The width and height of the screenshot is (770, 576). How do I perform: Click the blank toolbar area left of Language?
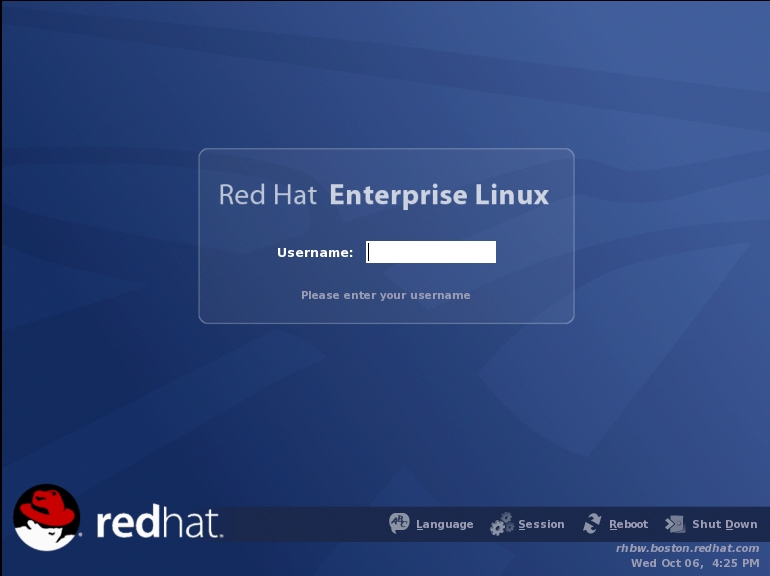[x=300, y=524]
